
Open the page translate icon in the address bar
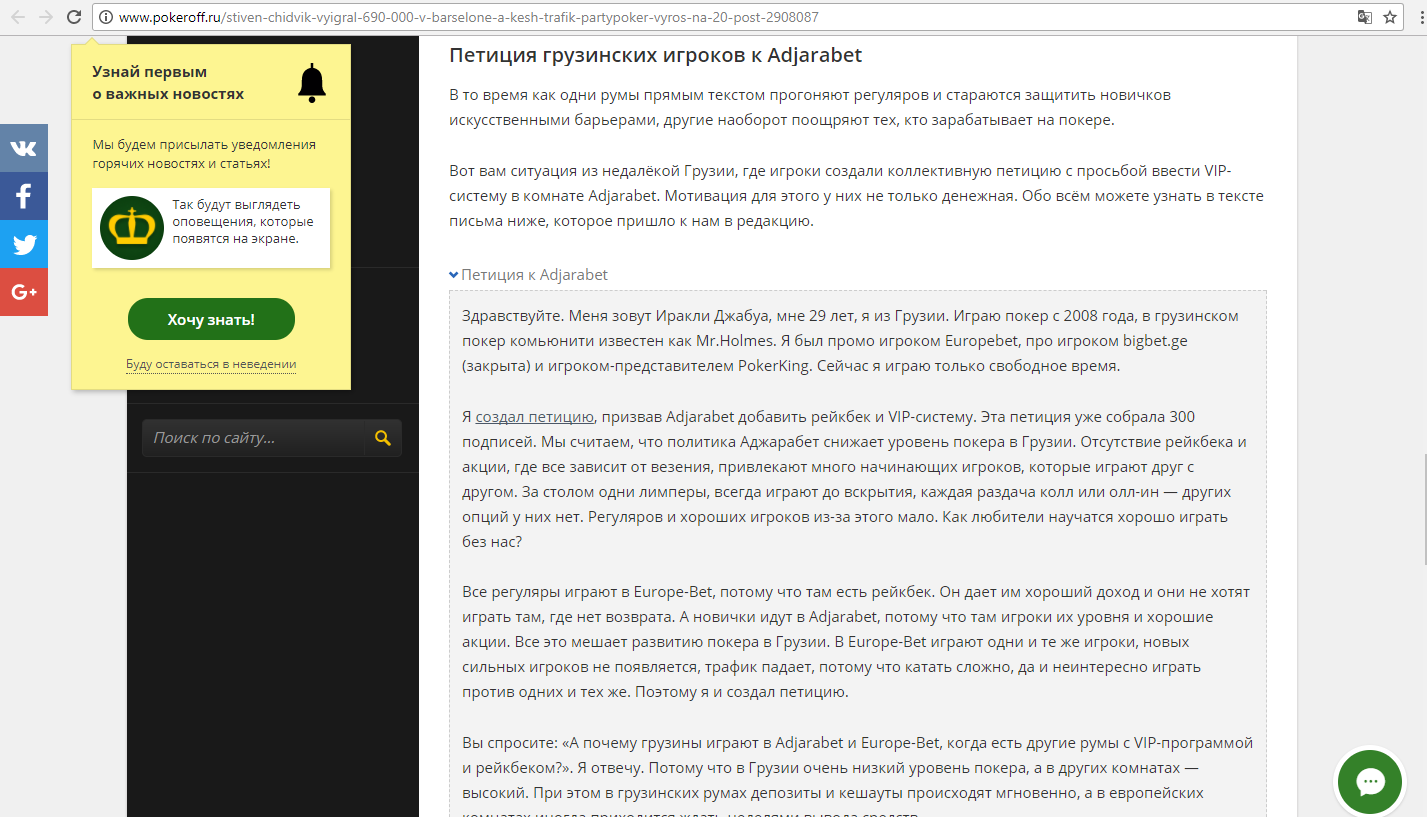1364,17
